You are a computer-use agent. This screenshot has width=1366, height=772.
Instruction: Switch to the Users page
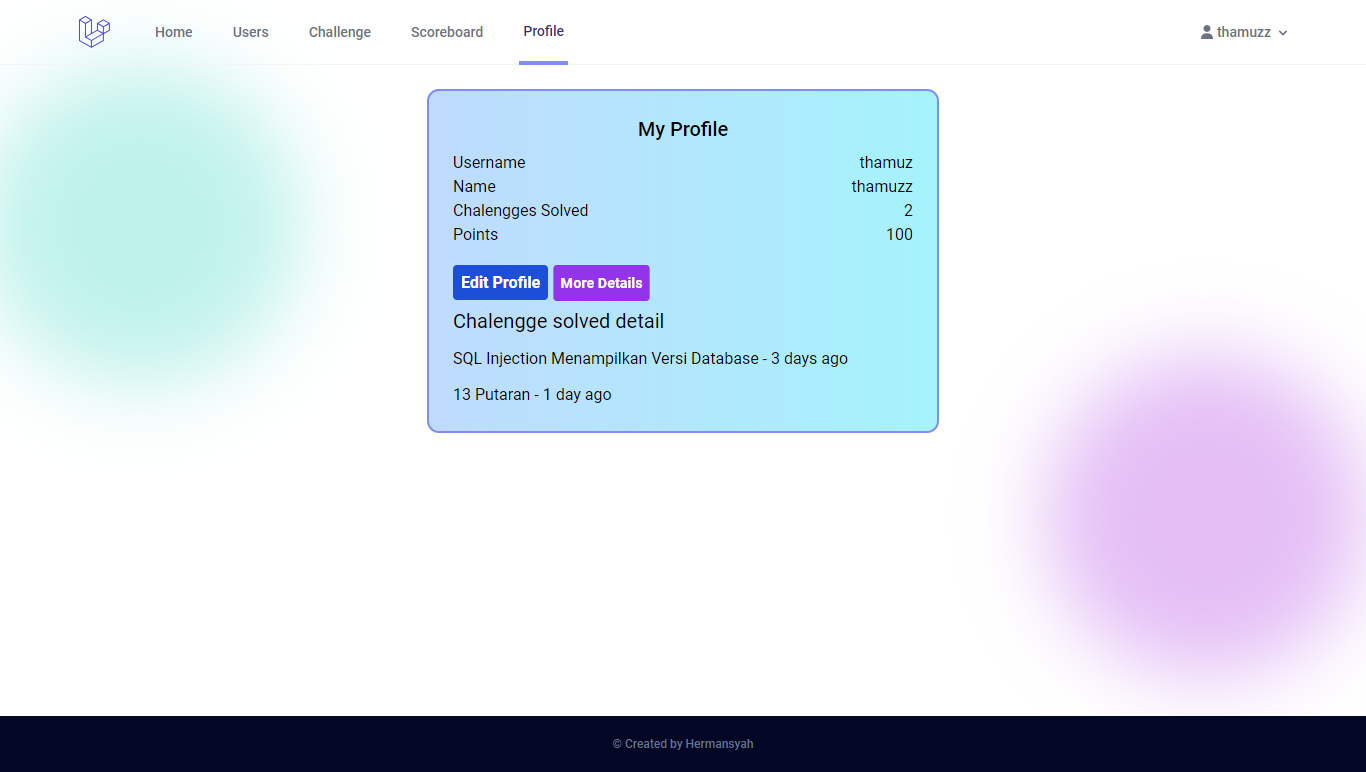(250, 31)
